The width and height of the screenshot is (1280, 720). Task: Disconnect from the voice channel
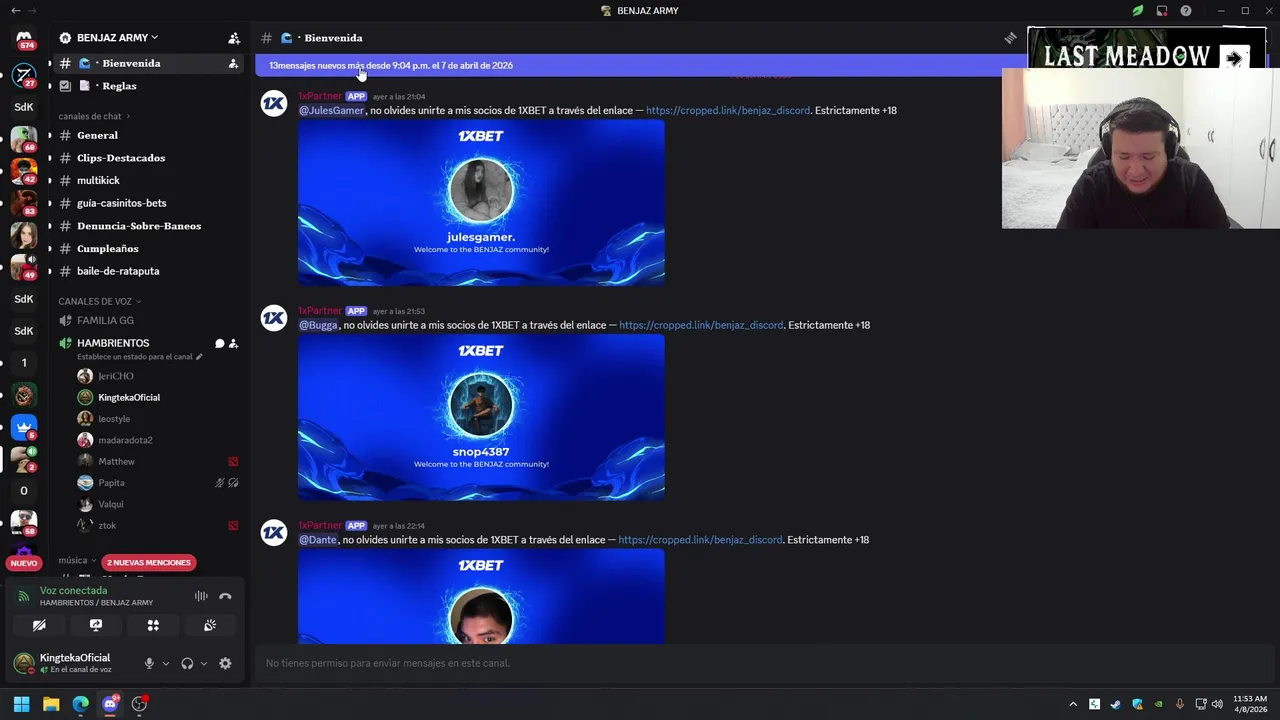pyautogui.click(x=225, y=596)
